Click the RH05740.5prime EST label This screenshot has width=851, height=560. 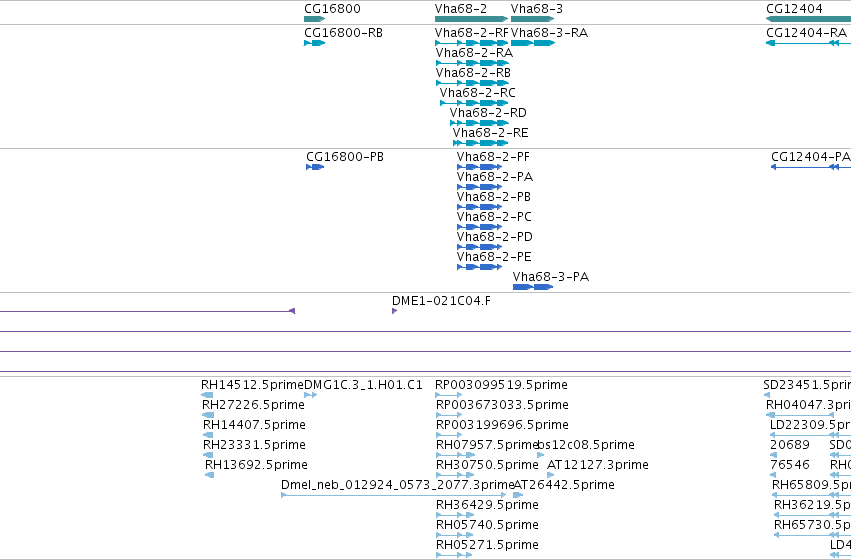coord(487,525)
